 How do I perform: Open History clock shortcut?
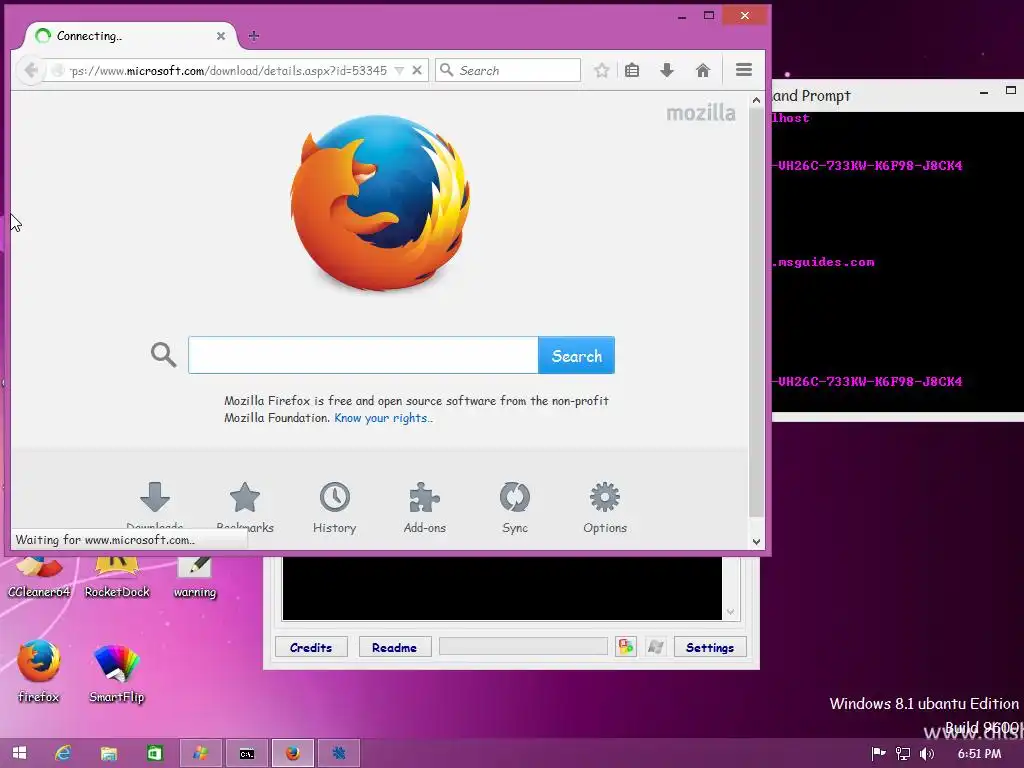tap(334, 507)
